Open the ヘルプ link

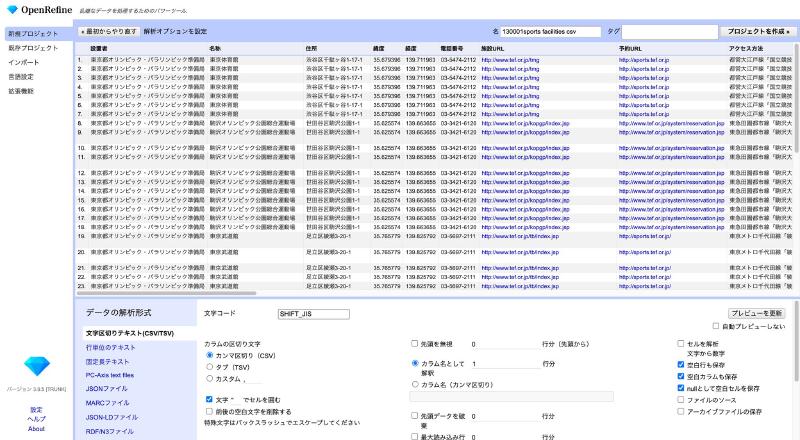point(36,419)
